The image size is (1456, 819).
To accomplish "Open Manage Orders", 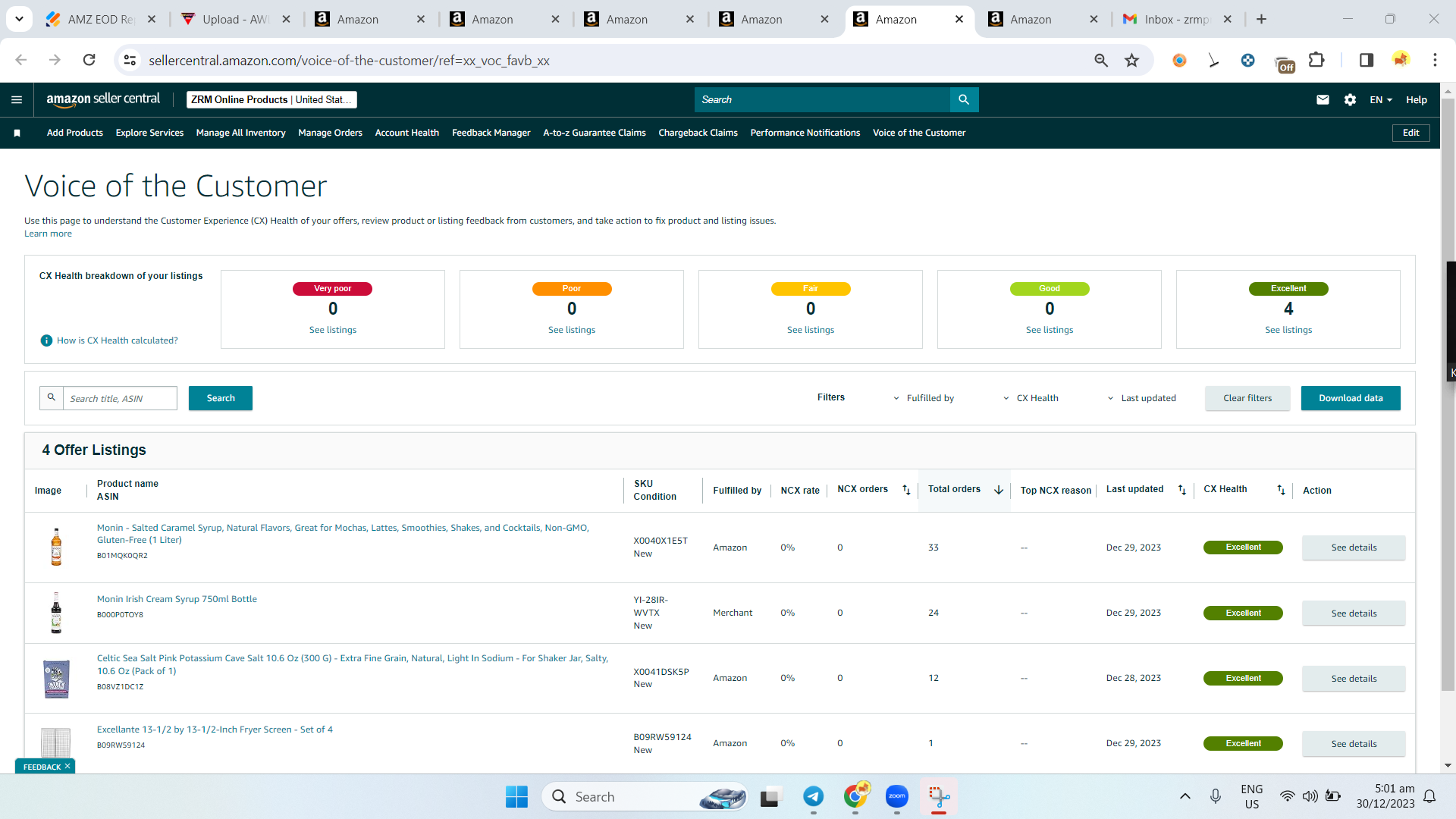I will [330, 133].
